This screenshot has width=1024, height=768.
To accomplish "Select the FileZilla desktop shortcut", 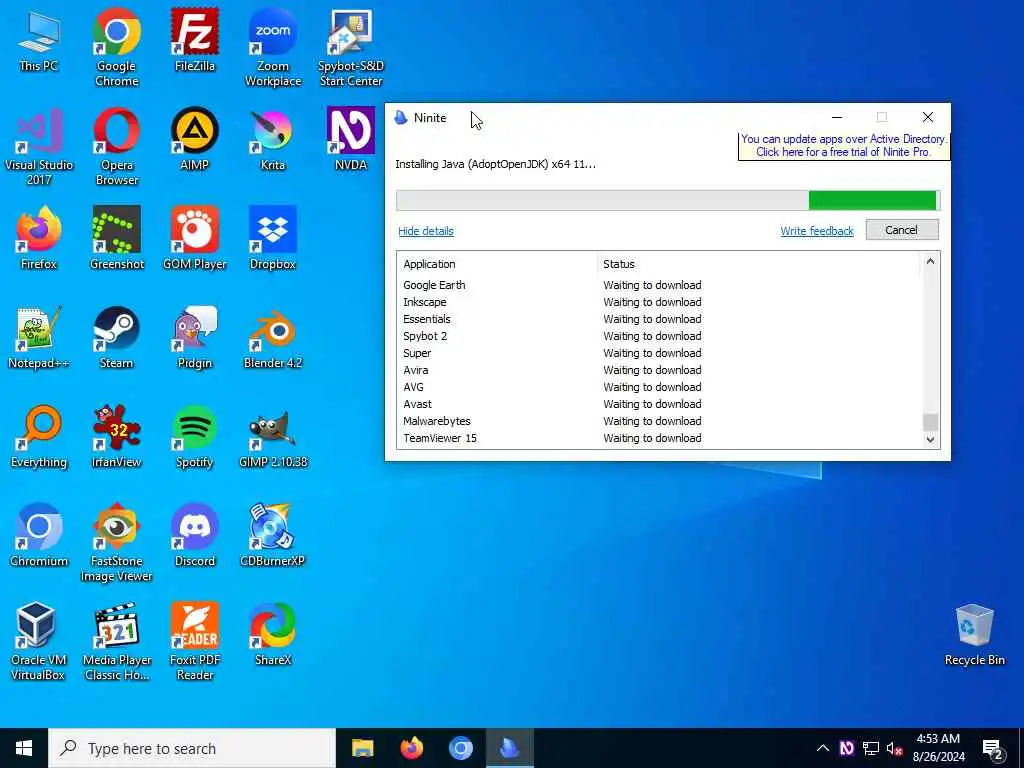I will pyautogui.click(x=195, y=40).
